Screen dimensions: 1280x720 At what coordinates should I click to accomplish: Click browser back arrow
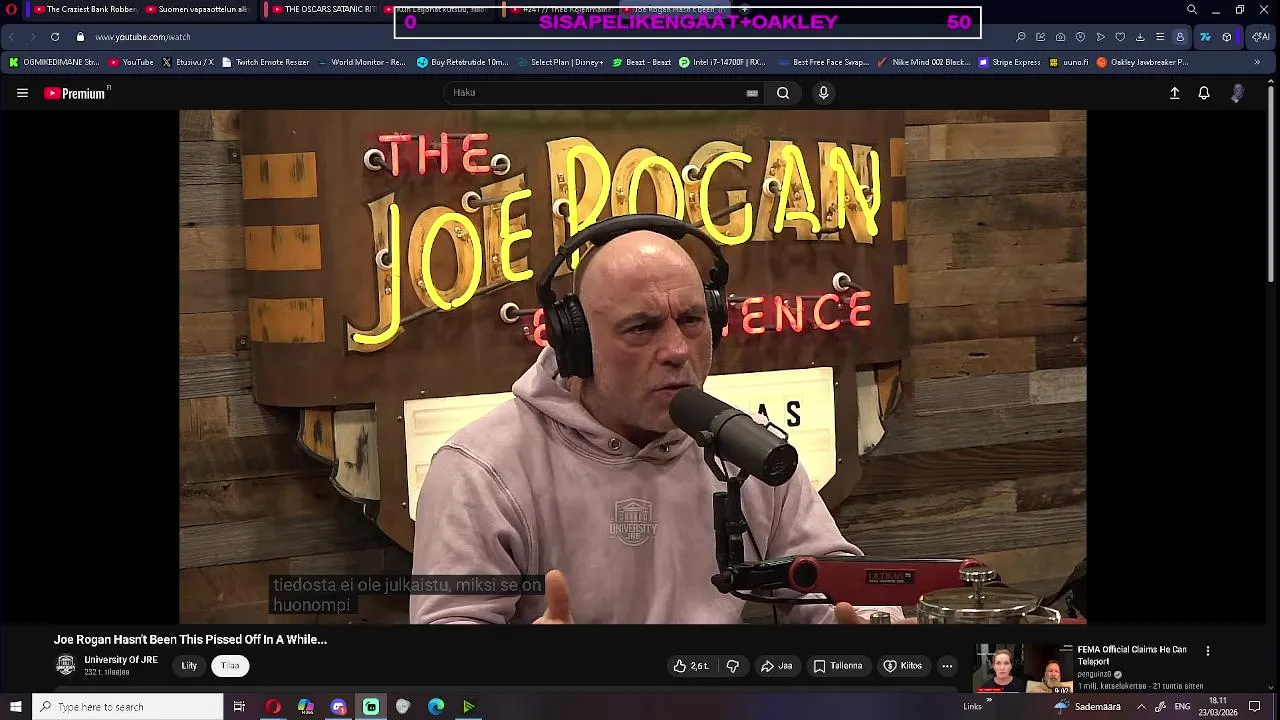pos(11,37)
